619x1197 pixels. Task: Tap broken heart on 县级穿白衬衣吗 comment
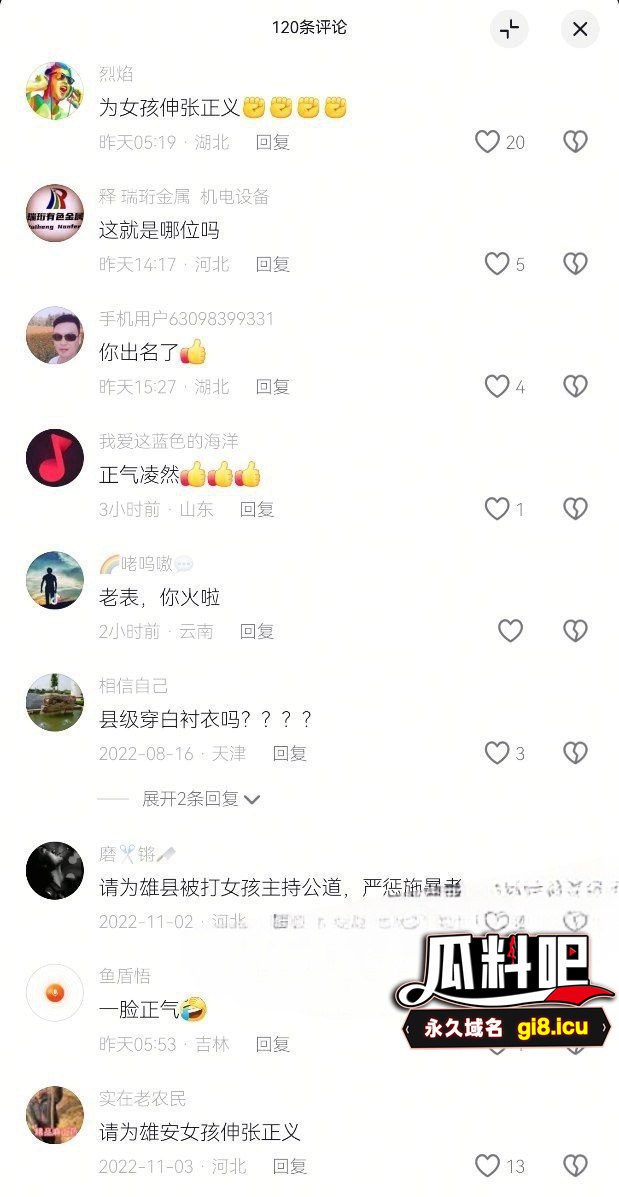point(575,753)
